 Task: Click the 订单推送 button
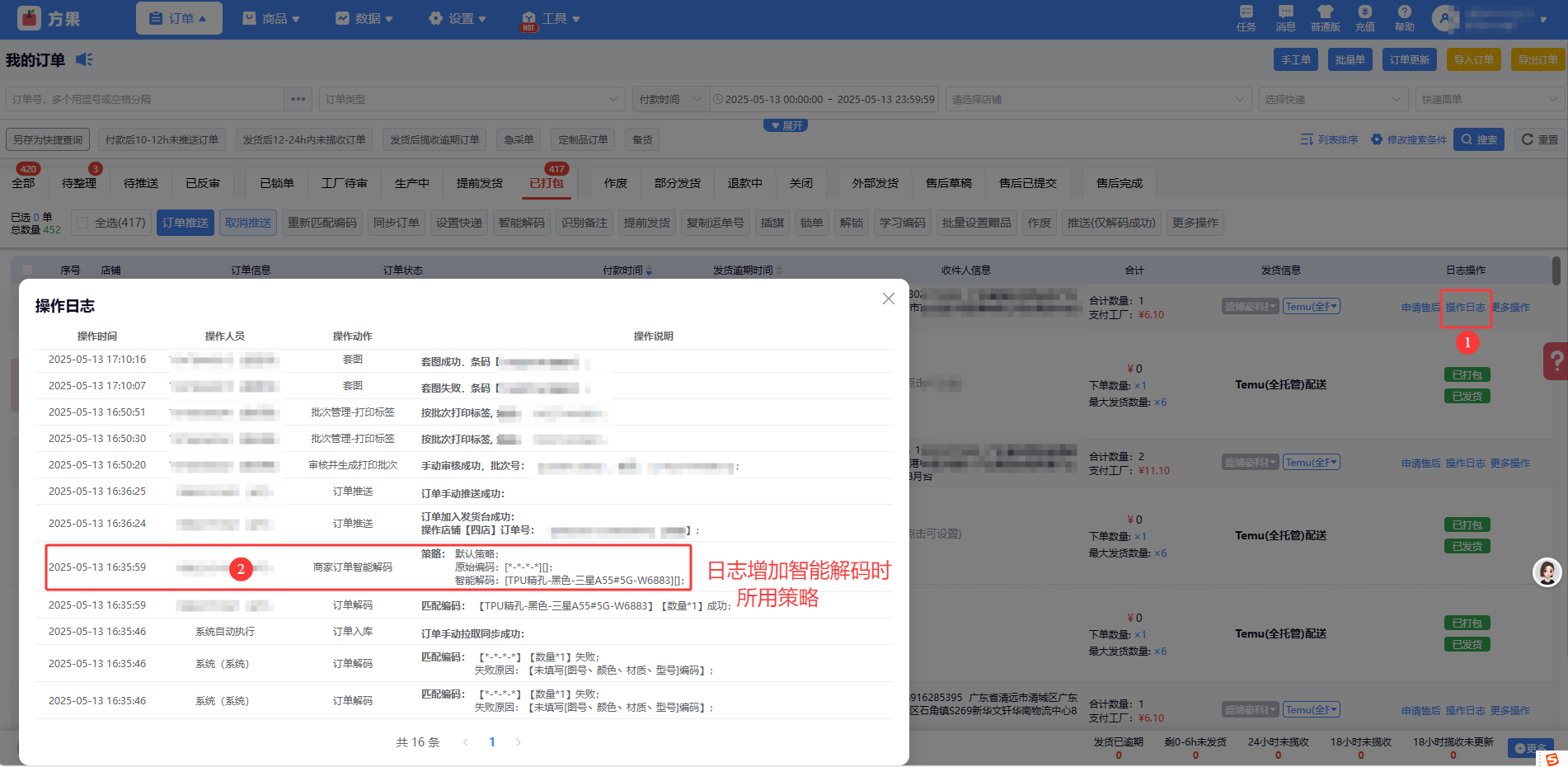coord(185,223)
